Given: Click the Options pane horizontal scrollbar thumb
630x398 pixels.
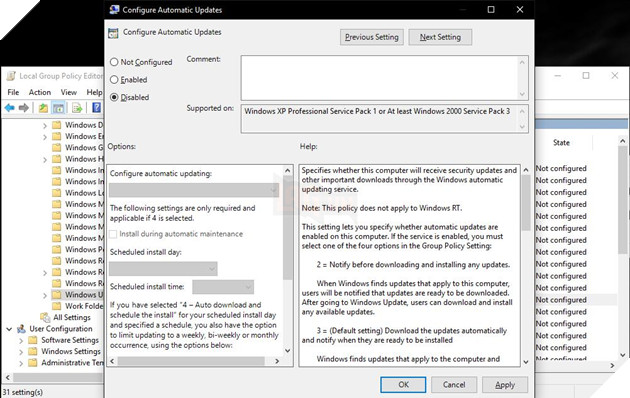Looking at the screenshot, I should point(191,361).
